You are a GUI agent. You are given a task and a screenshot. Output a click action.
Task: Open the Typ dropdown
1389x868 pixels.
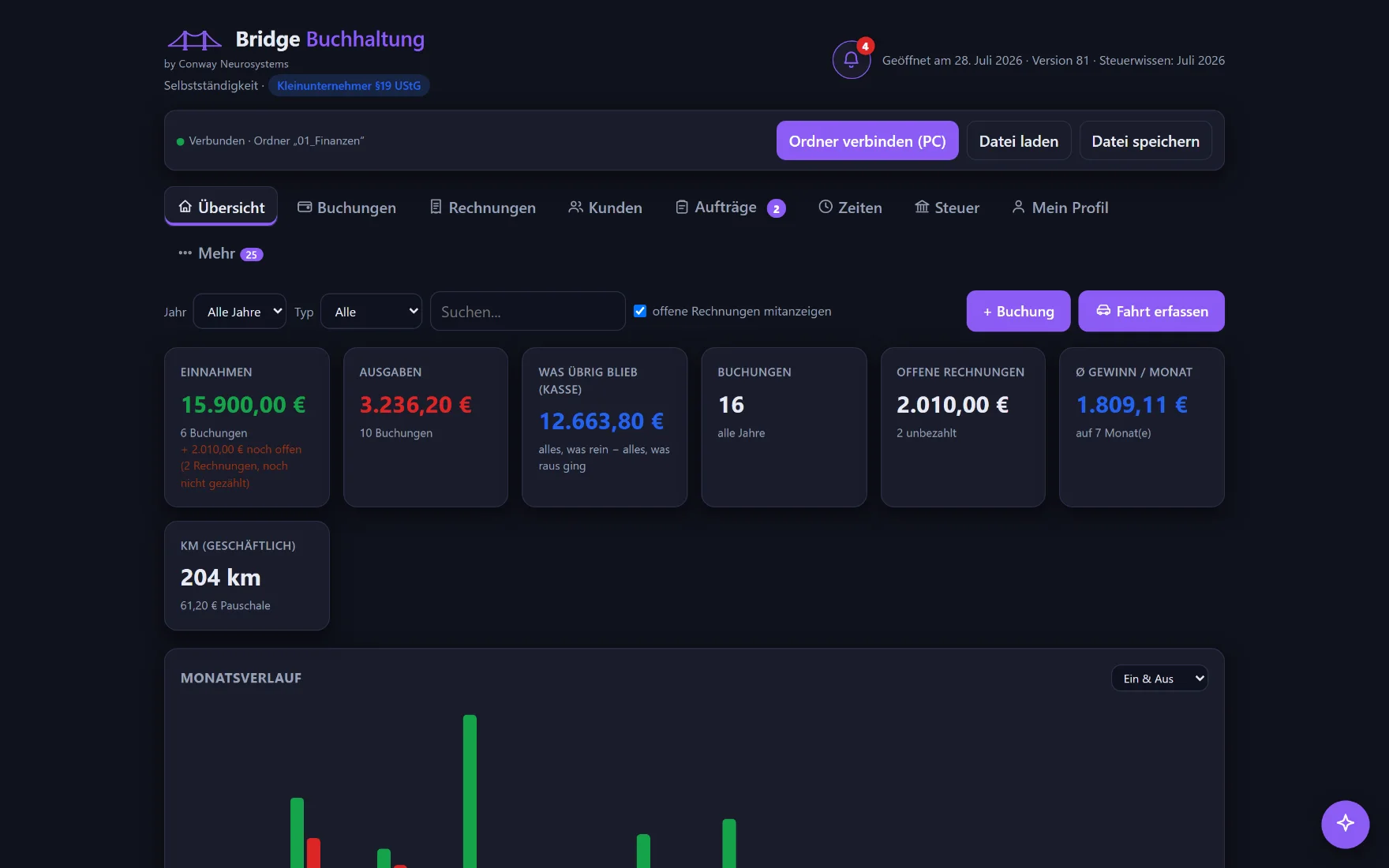[372, 311]
